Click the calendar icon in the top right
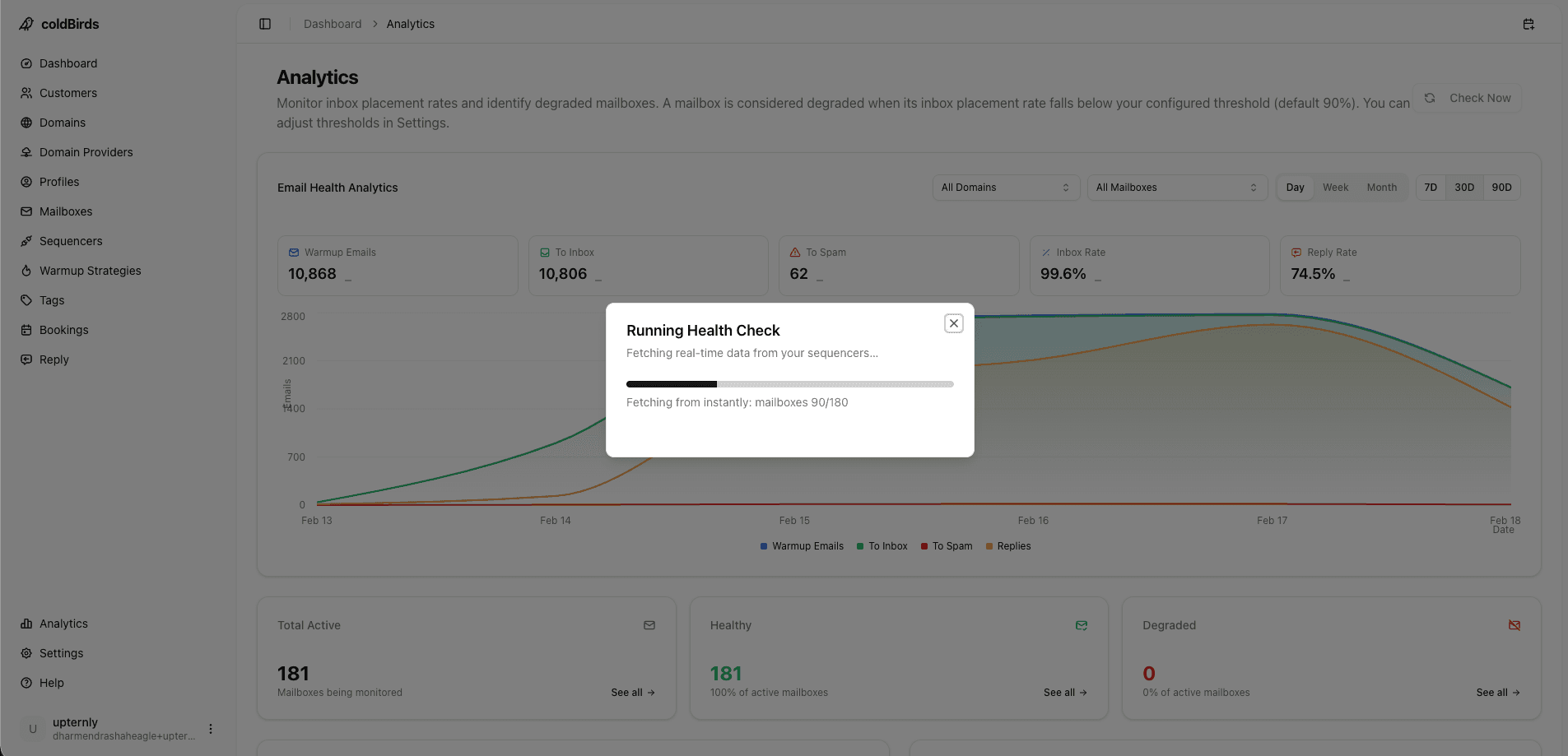The height and width of the screenshot is (756, 1568). pyautogui.click(x=1528, y=23)
